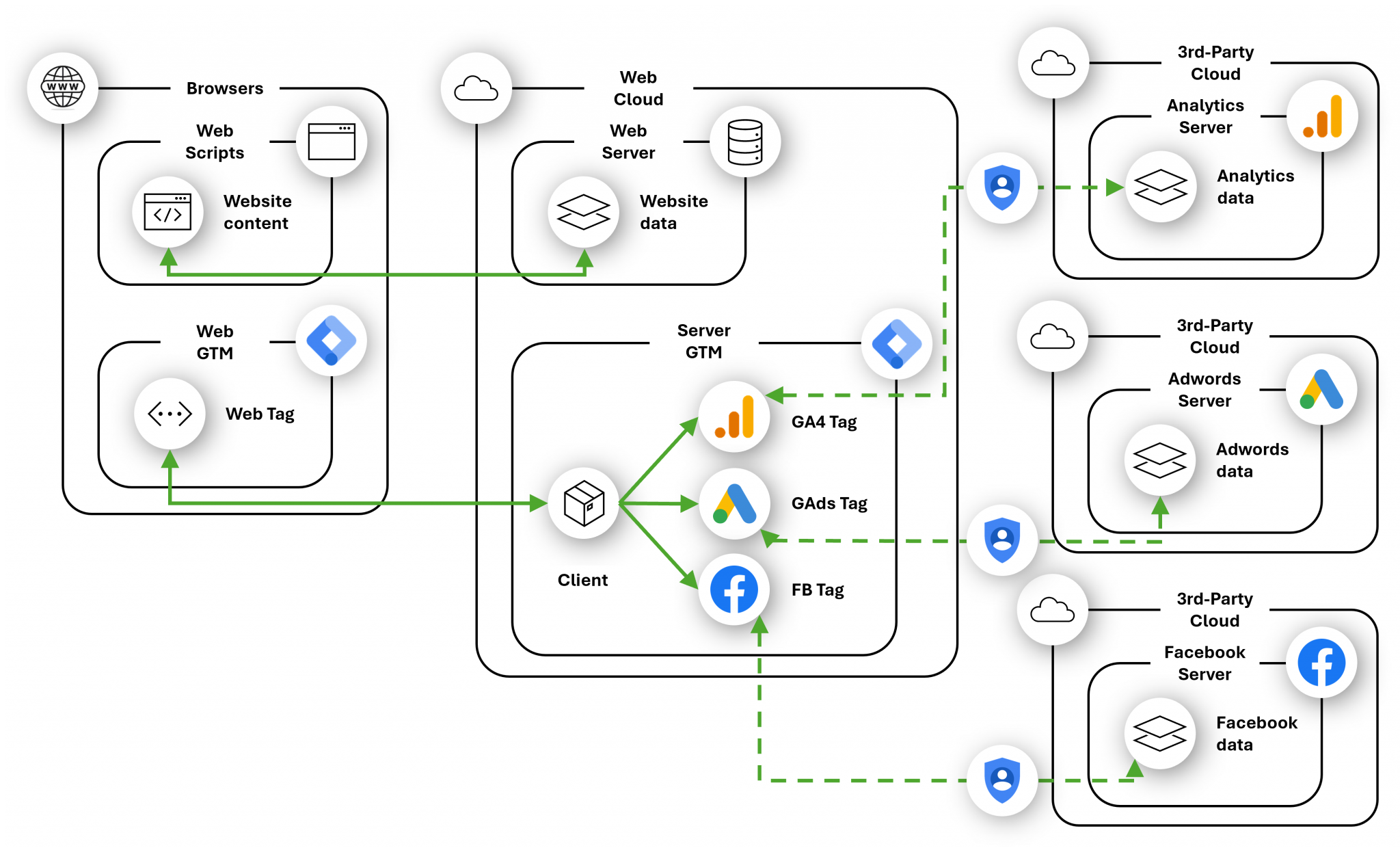Select the Adwords data layers icon
This screenshot has width=1400, height=848.
(x=1160, y=460)
